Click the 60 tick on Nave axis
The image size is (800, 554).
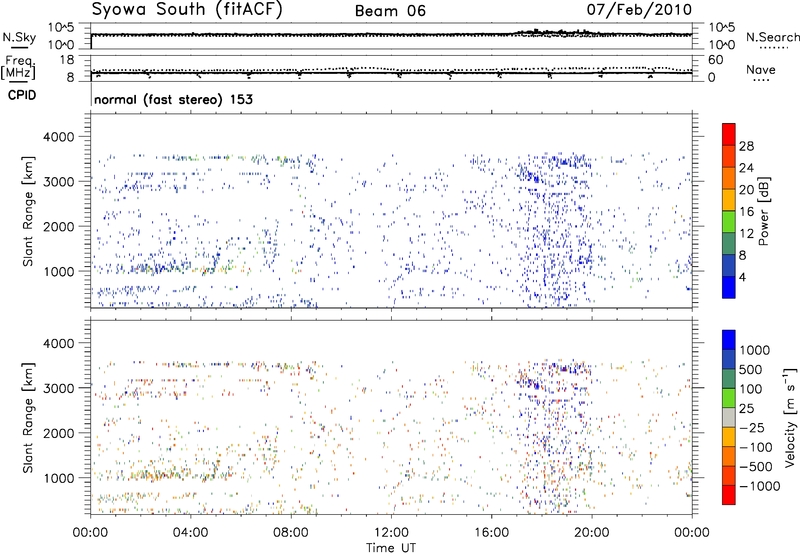715,60
